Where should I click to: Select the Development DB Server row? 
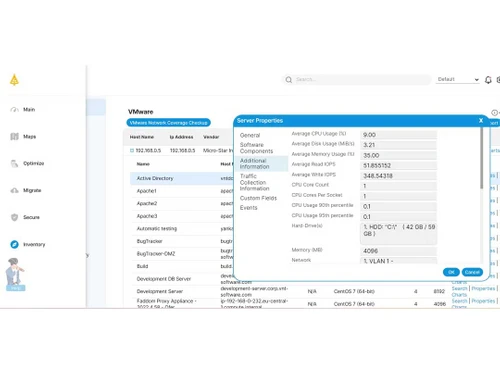tap(182, 279)
